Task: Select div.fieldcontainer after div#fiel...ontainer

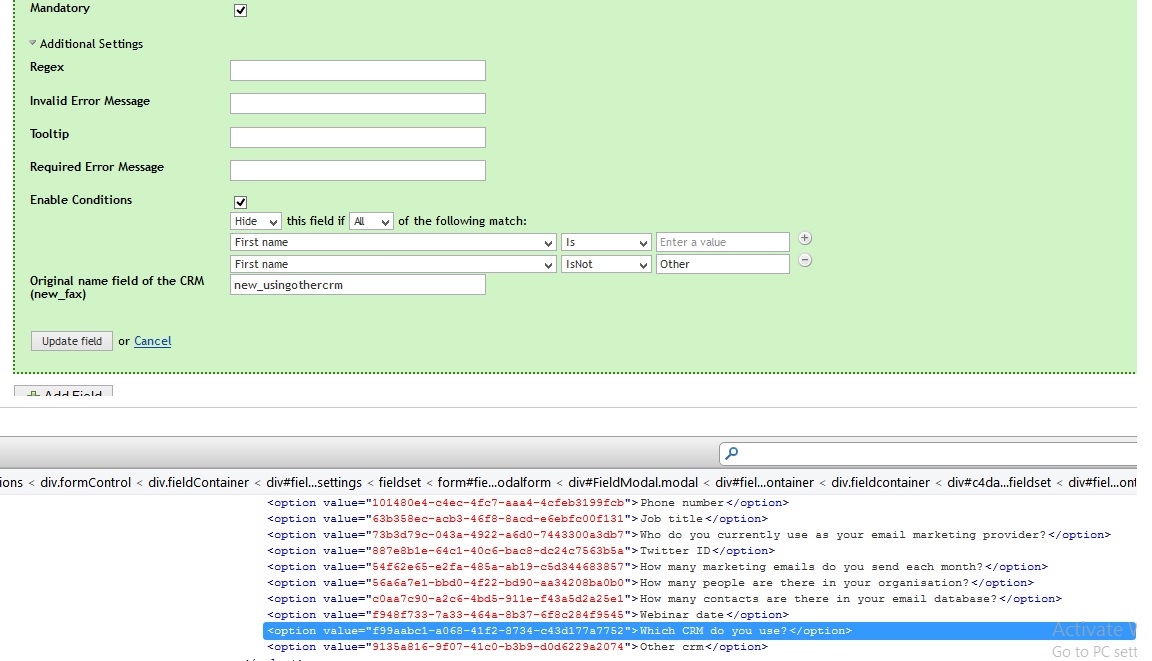Action: [880, 483]
